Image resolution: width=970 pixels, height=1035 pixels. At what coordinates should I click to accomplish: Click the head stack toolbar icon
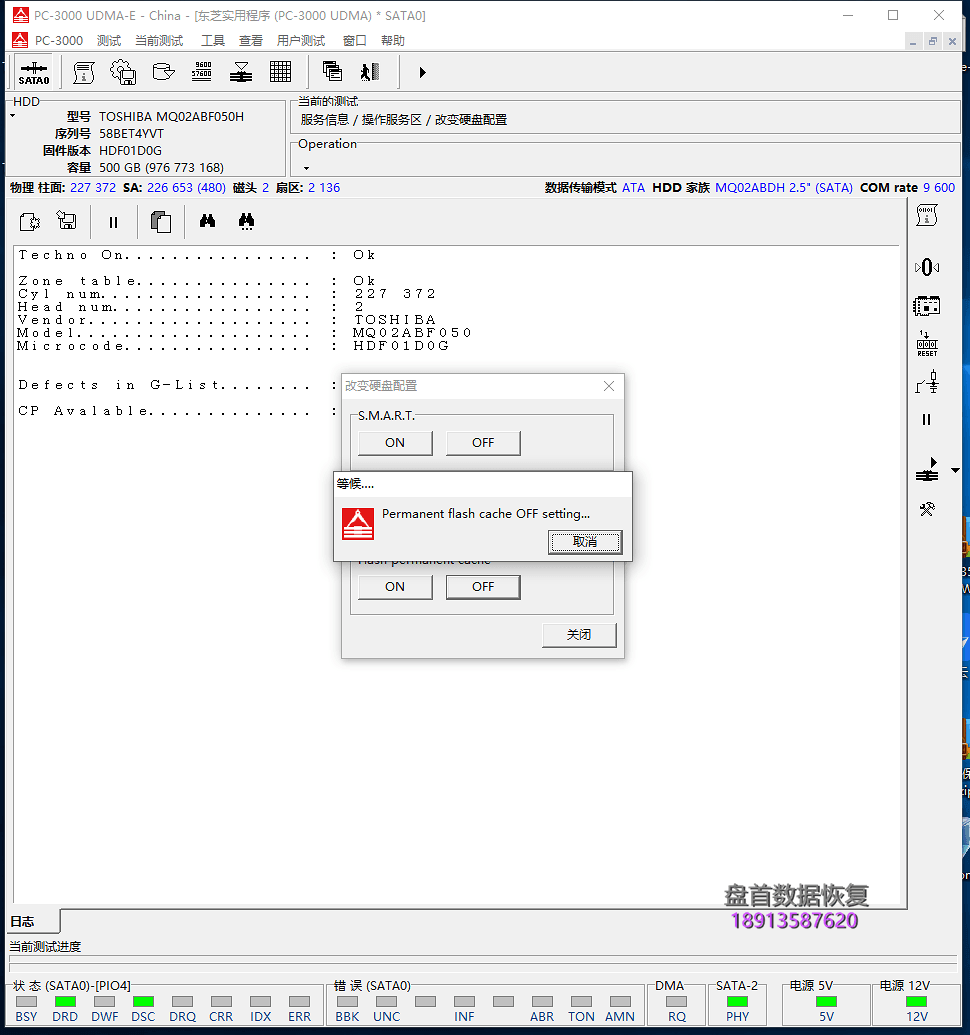[241, 72]
